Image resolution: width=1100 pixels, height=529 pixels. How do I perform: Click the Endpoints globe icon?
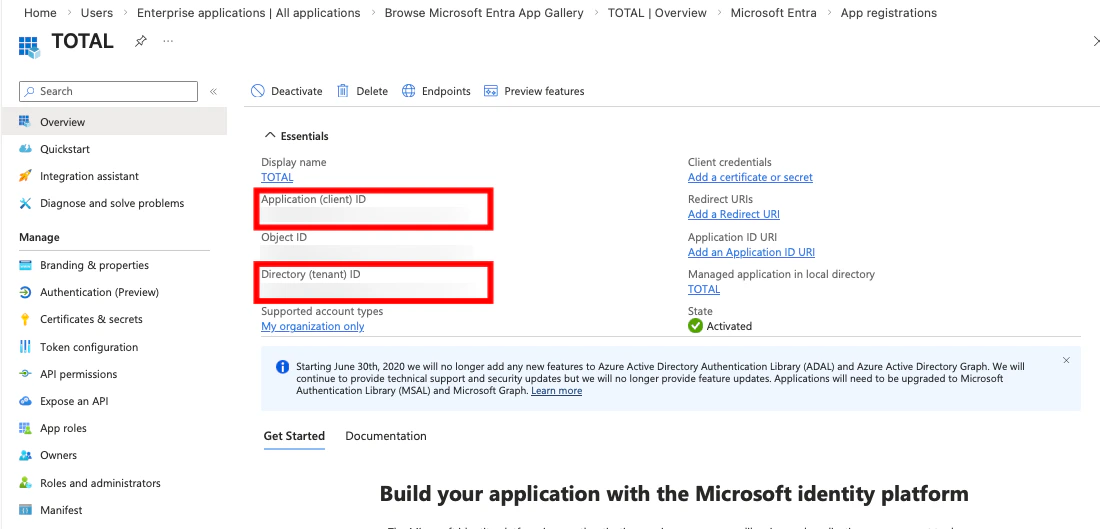point(408,91)
